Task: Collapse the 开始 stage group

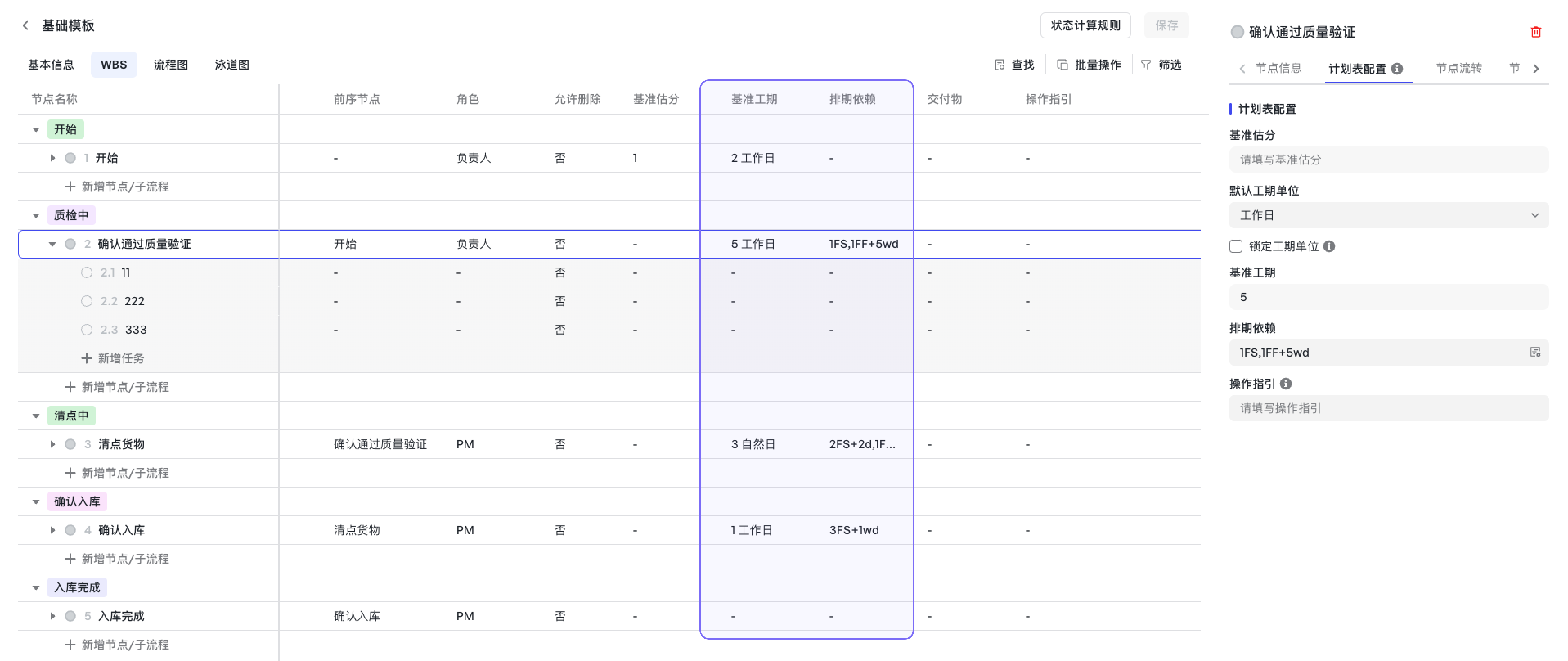Action: click(x=36, y=130)
